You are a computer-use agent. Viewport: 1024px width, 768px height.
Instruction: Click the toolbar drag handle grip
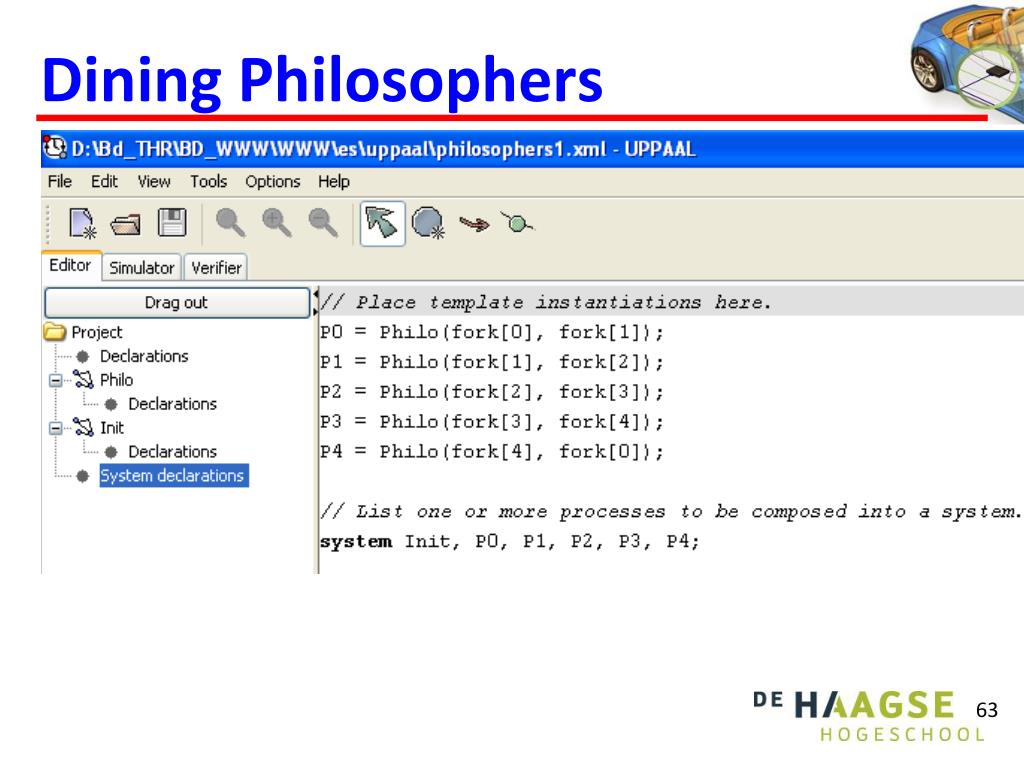[48, 224]
